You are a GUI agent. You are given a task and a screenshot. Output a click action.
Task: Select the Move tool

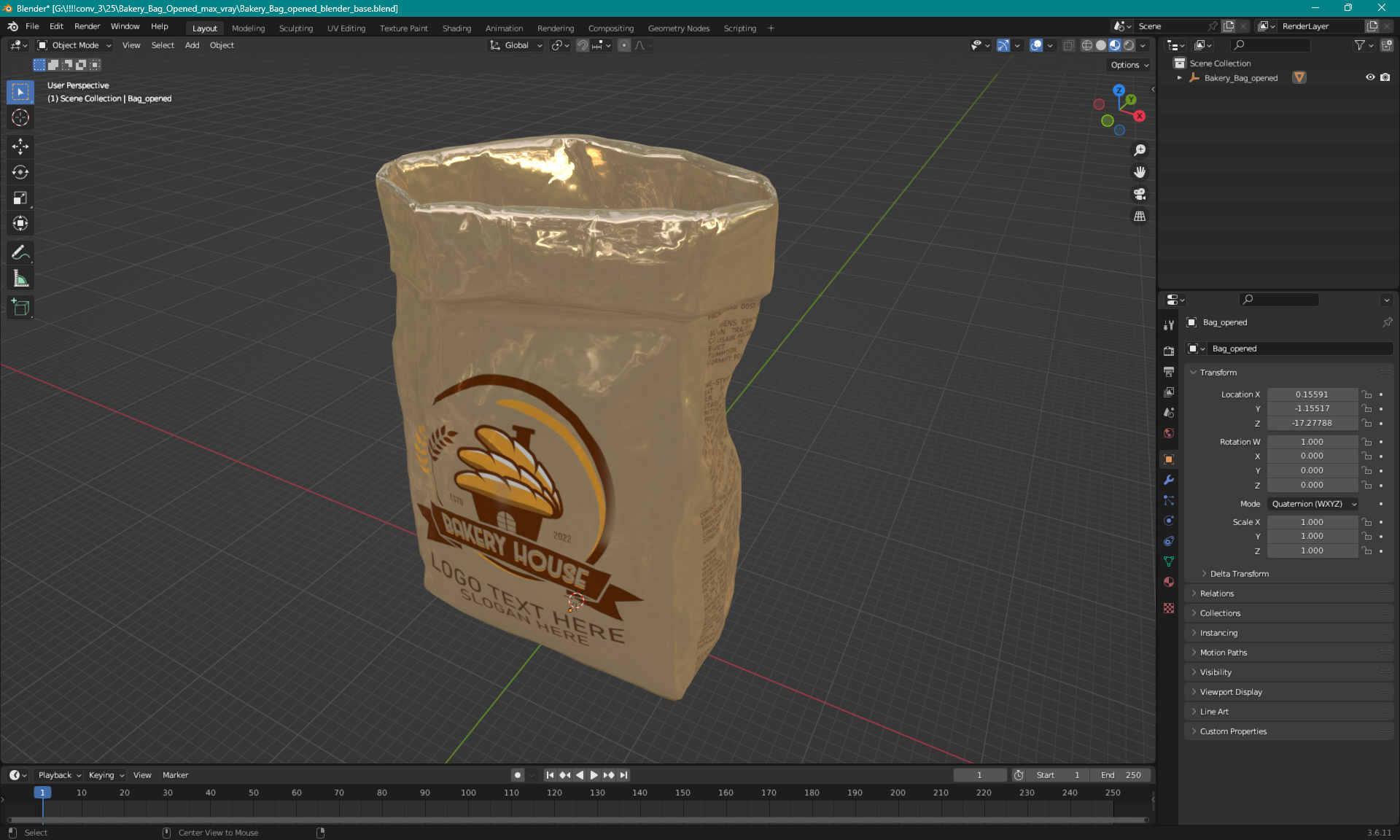[x=20, y=147]
